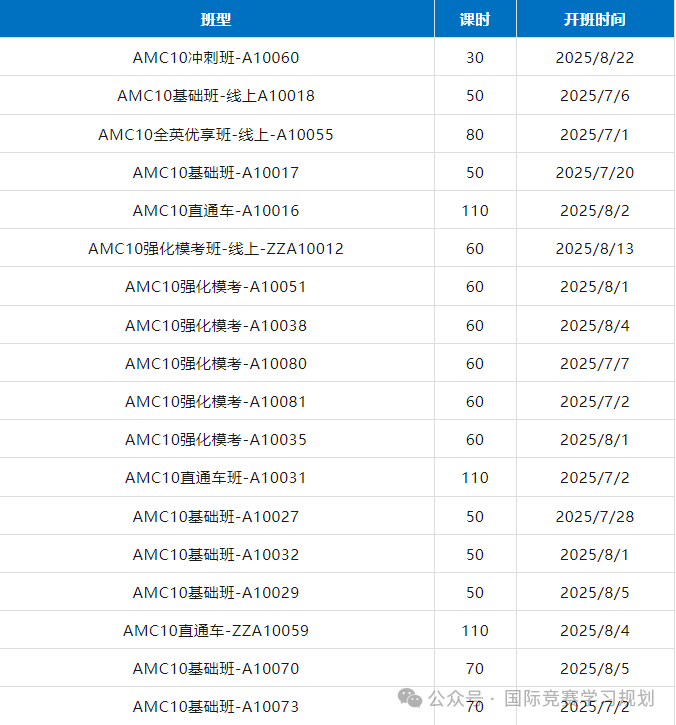676x725 pixels.
Task: Click the start date 2025/7/7
Action: pyautogui.click(x=595, y=363)
